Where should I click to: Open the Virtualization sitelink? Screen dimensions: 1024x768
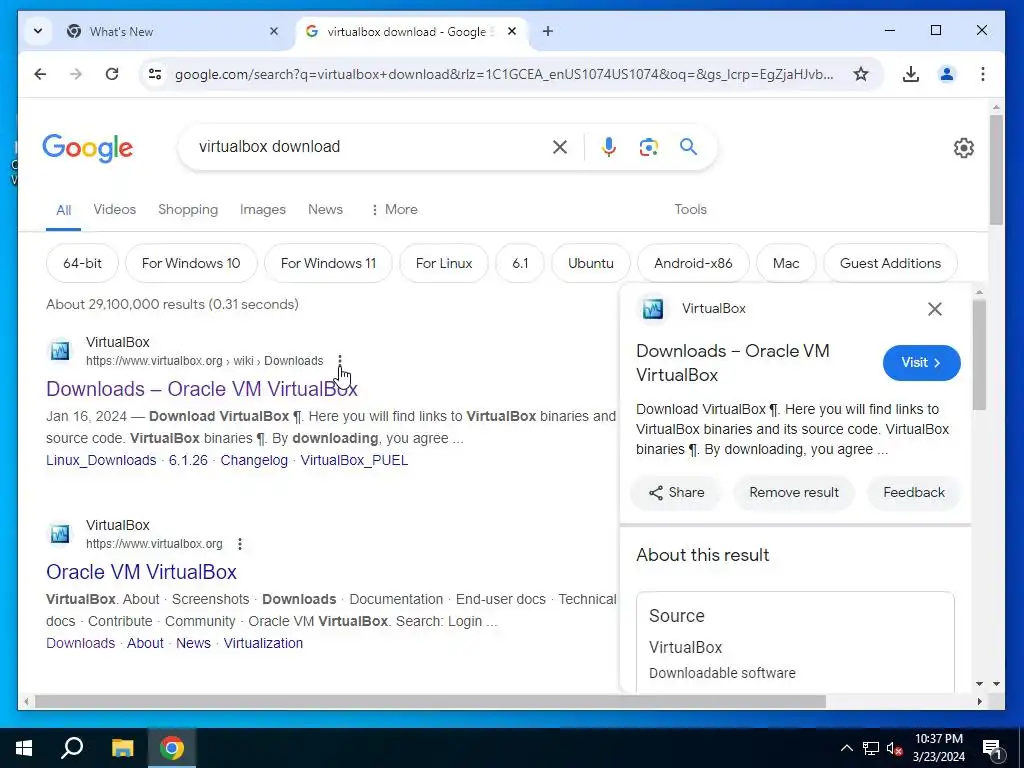point(263,643)
